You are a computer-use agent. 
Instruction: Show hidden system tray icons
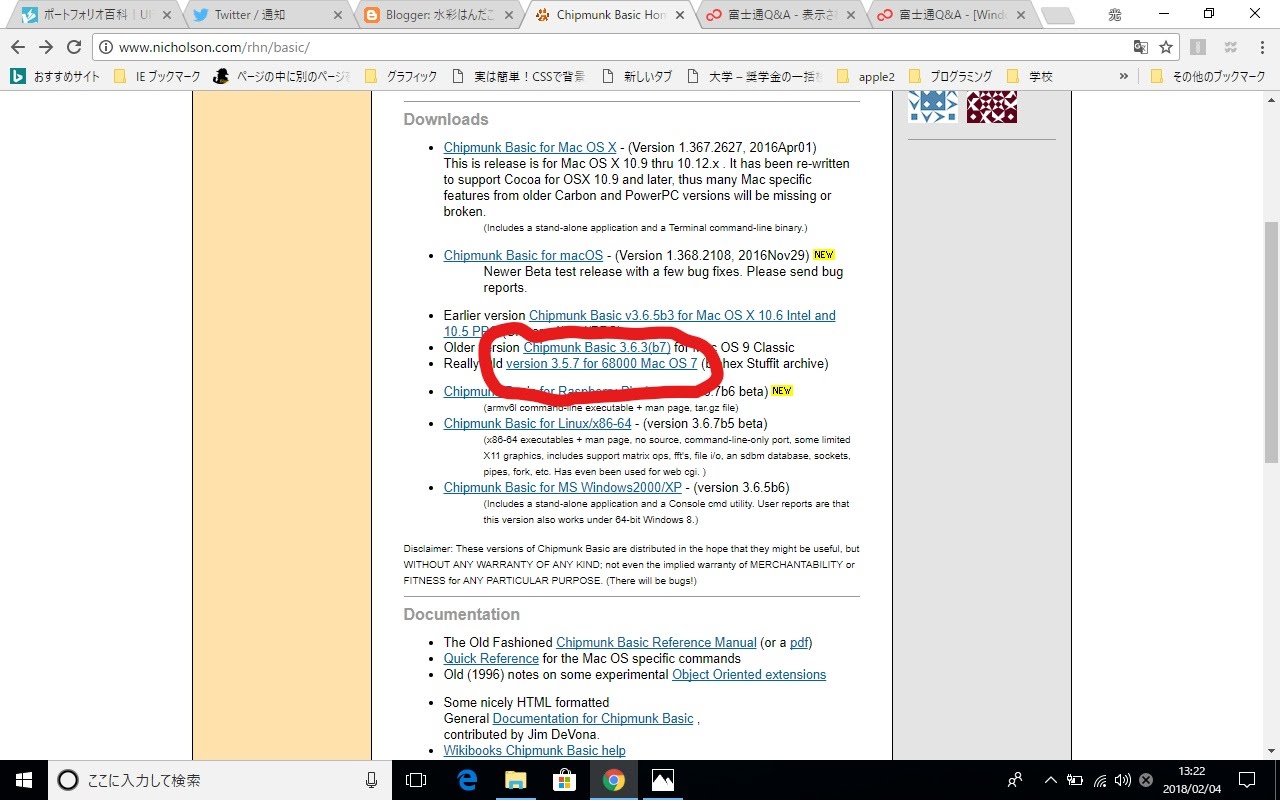tap(1050, 780)
